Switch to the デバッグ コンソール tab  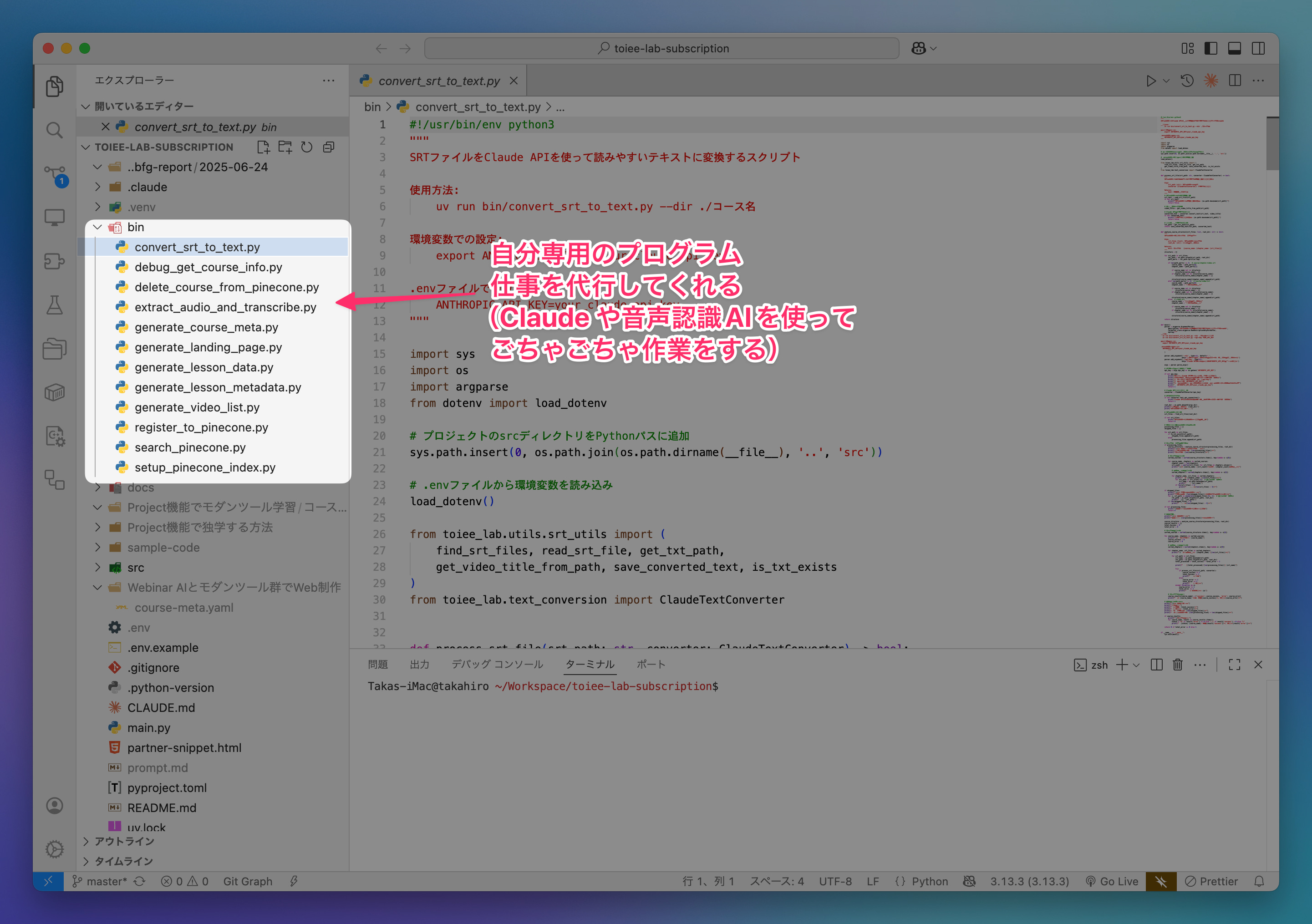coord(497,665)
